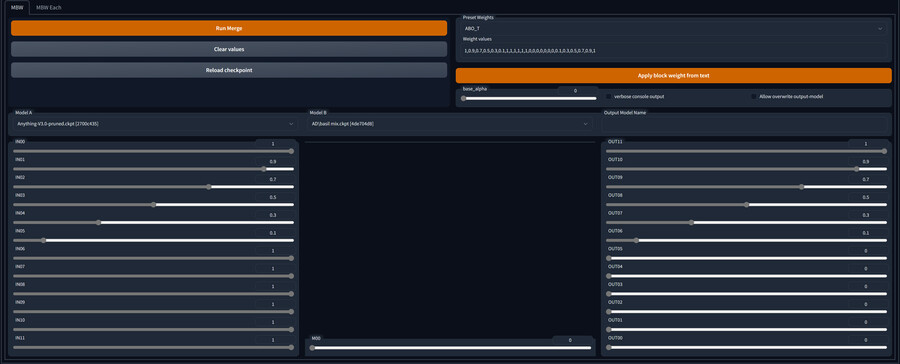Adjust the IN11 slider
The height and width of the screenshot is (364, 900).
coord(154,347)
